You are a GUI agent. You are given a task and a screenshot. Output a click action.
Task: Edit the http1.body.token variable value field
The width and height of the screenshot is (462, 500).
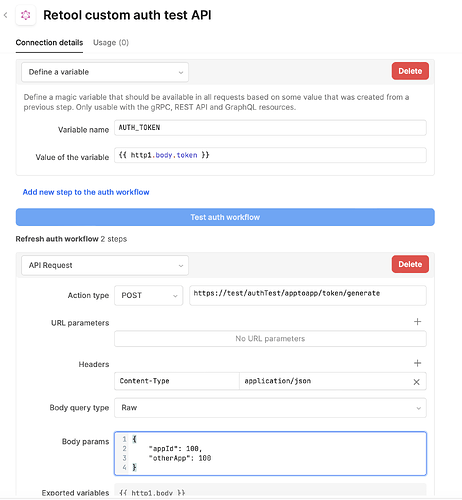click(270, 155)
